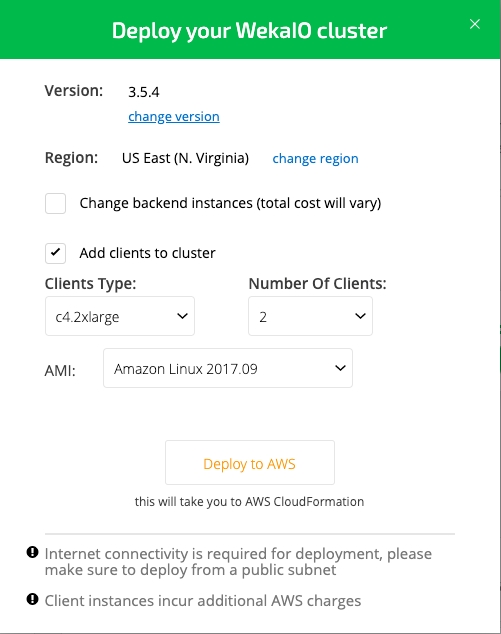Click the warning icon beside Client instances notice
Screen dimensions: 501x634
(32, 599)
